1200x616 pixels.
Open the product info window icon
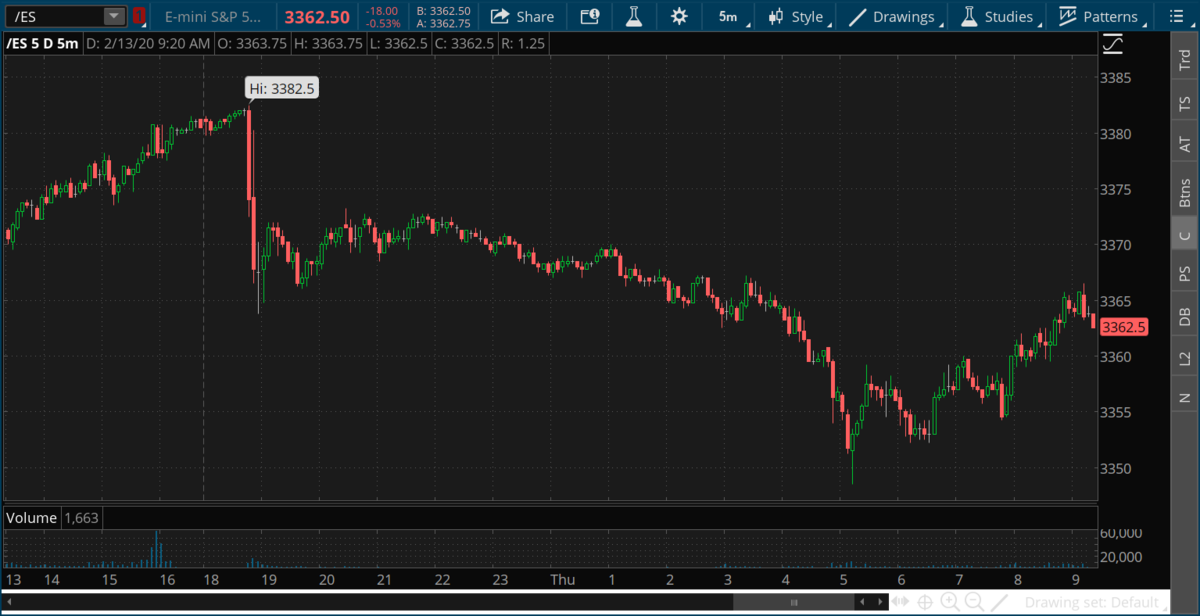point(590,16)
